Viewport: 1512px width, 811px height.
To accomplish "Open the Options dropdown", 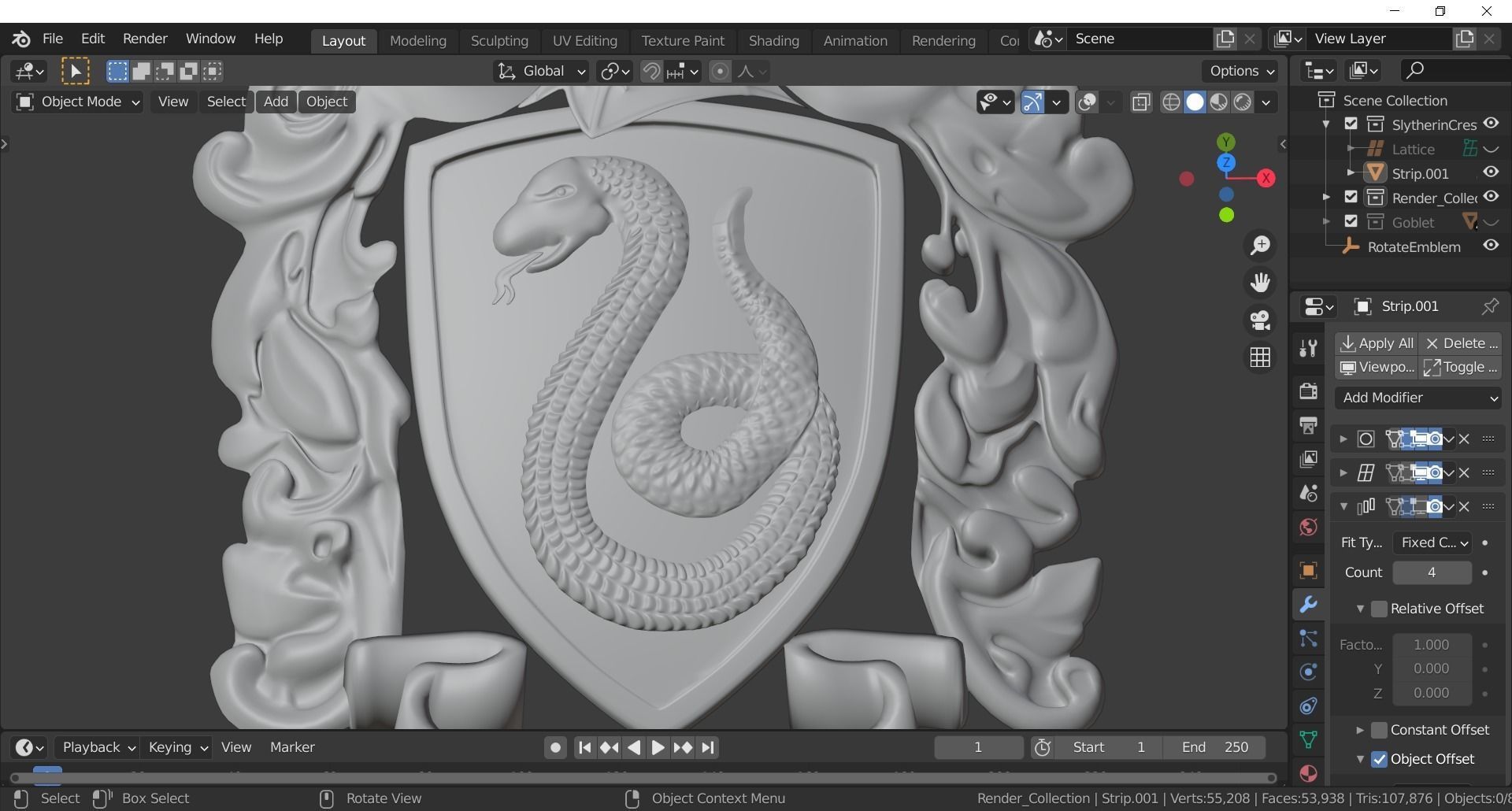I will coord(1242,71).
